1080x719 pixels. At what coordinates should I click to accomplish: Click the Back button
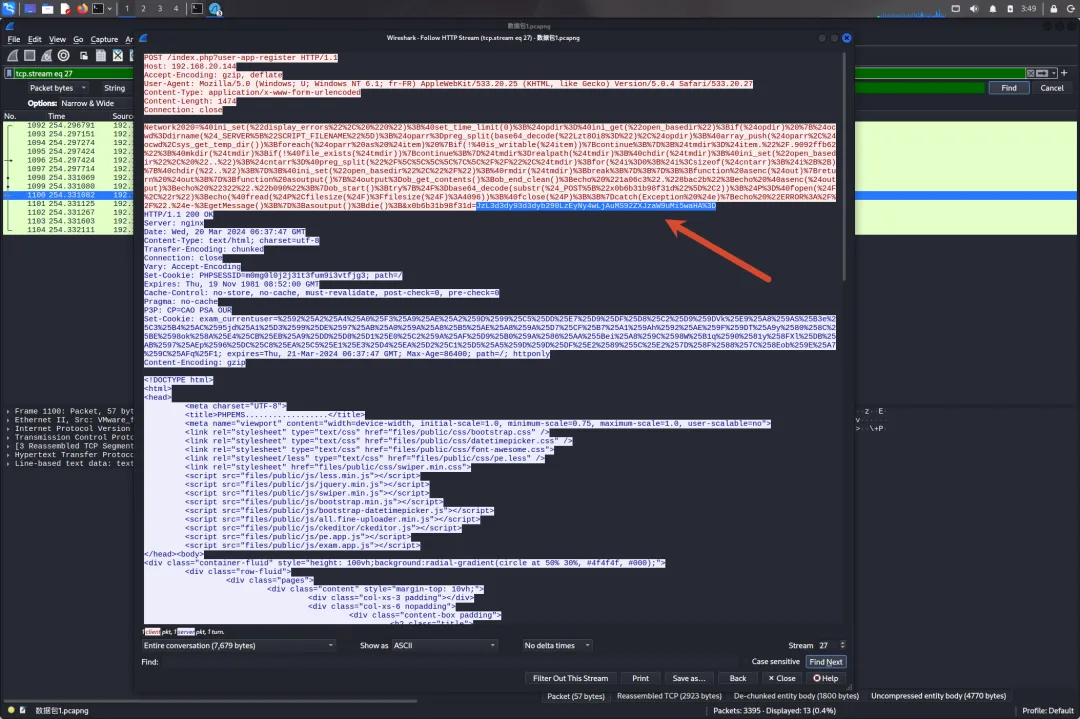pos(738,678)
